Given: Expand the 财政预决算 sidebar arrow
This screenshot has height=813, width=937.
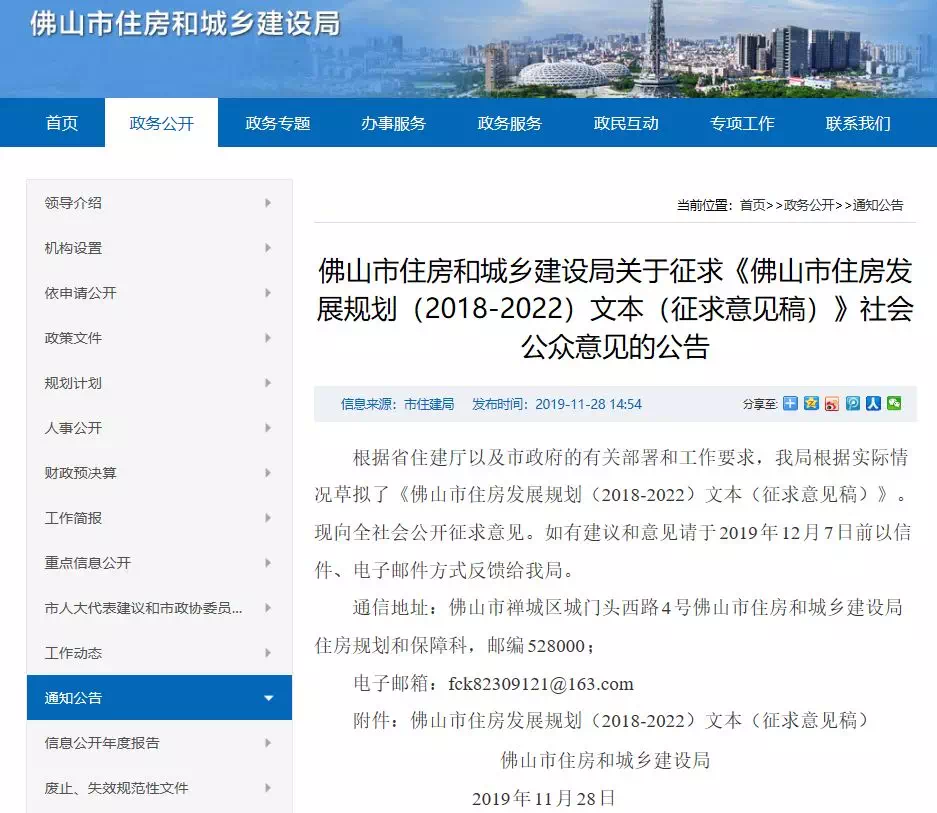Looking at the screenshot, I should click(268, 473).
